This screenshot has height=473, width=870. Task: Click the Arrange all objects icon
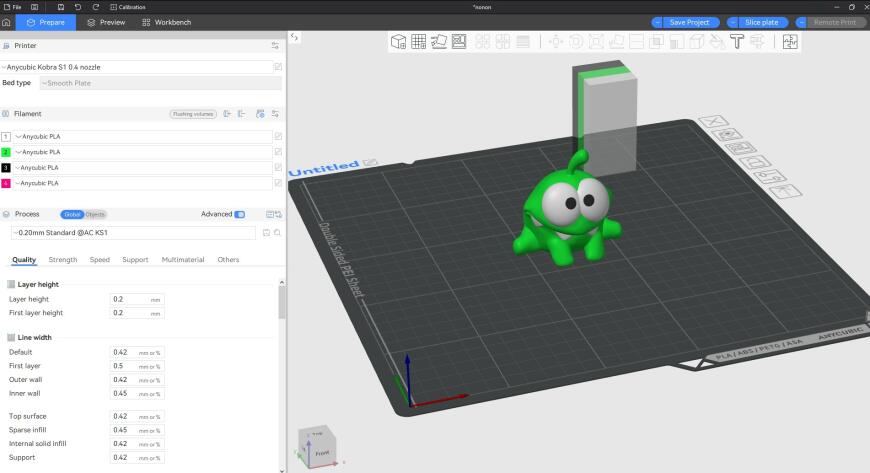click(x=459, y=42)
